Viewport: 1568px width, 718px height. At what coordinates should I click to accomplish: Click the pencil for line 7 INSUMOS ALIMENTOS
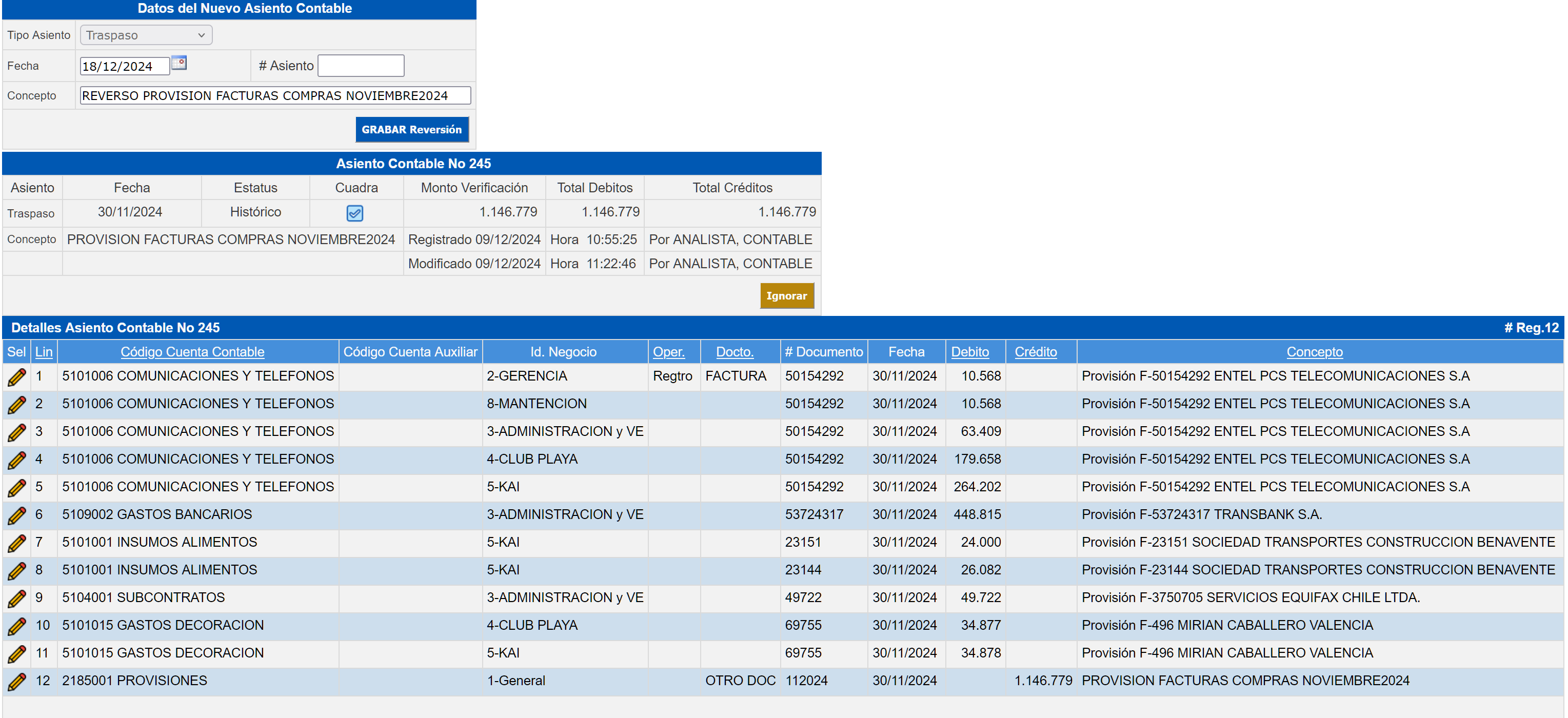(x=16, y=543)
